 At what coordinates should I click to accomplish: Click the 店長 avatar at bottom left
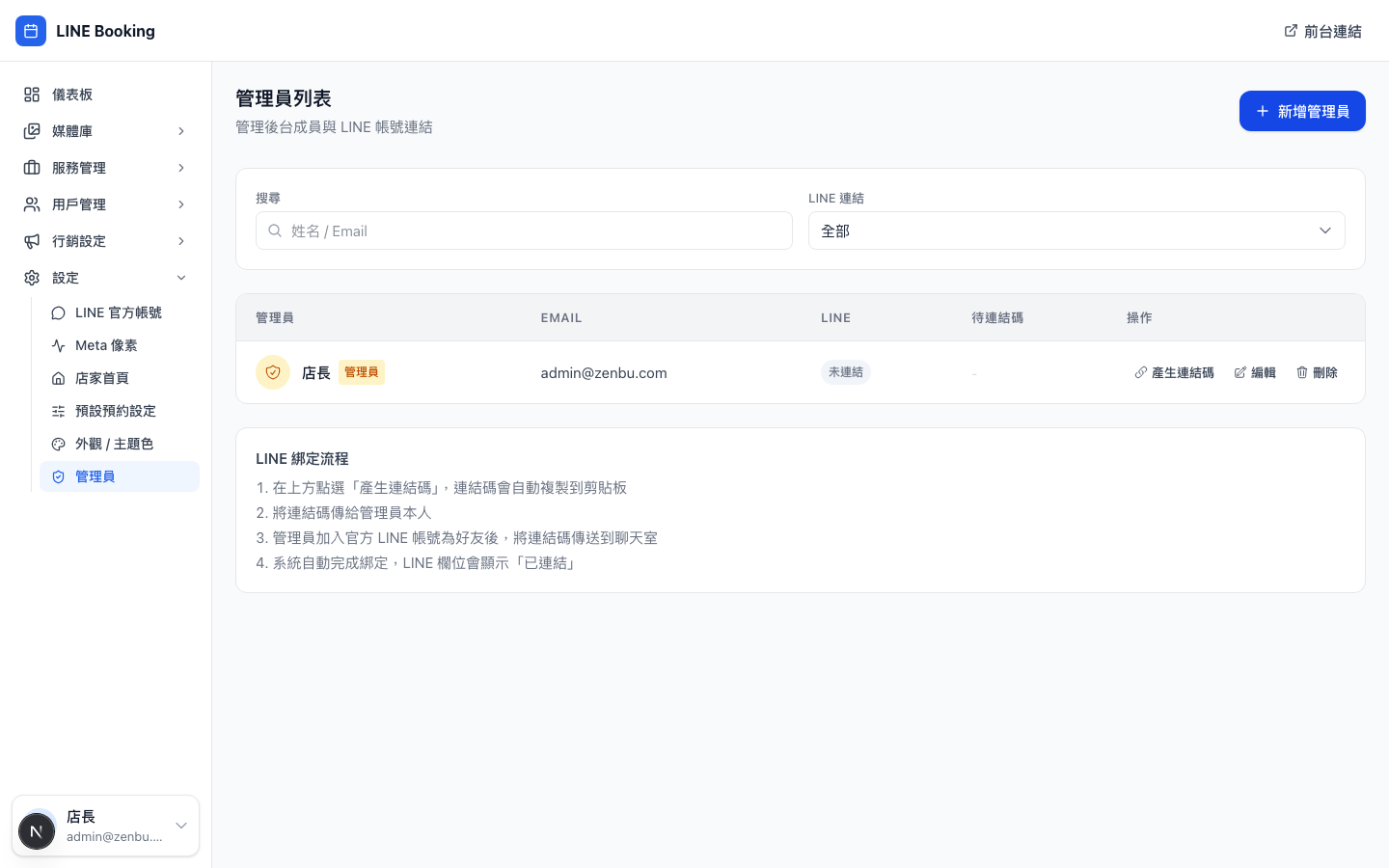pyautogui.click(x=37, y=830)
